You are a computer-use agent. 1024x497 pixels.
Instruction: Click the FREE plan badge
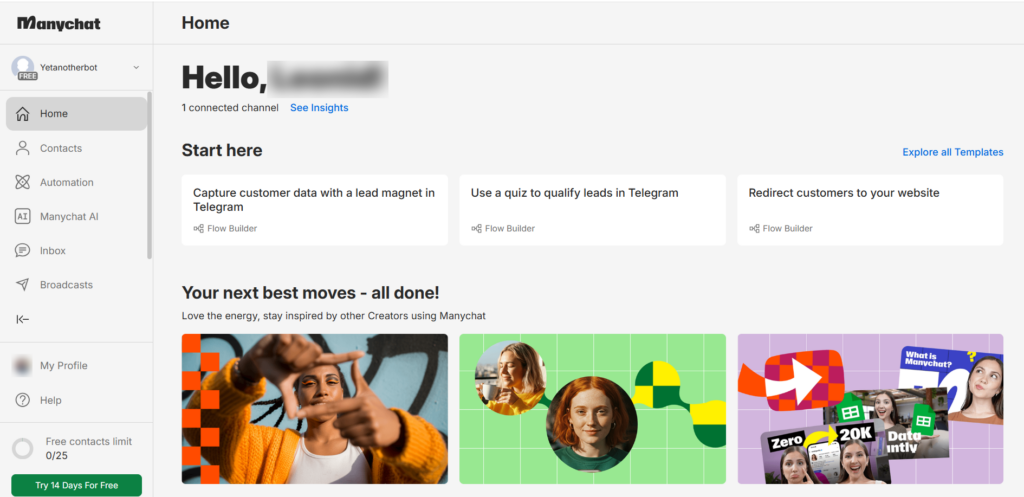(x=27, y=76)
